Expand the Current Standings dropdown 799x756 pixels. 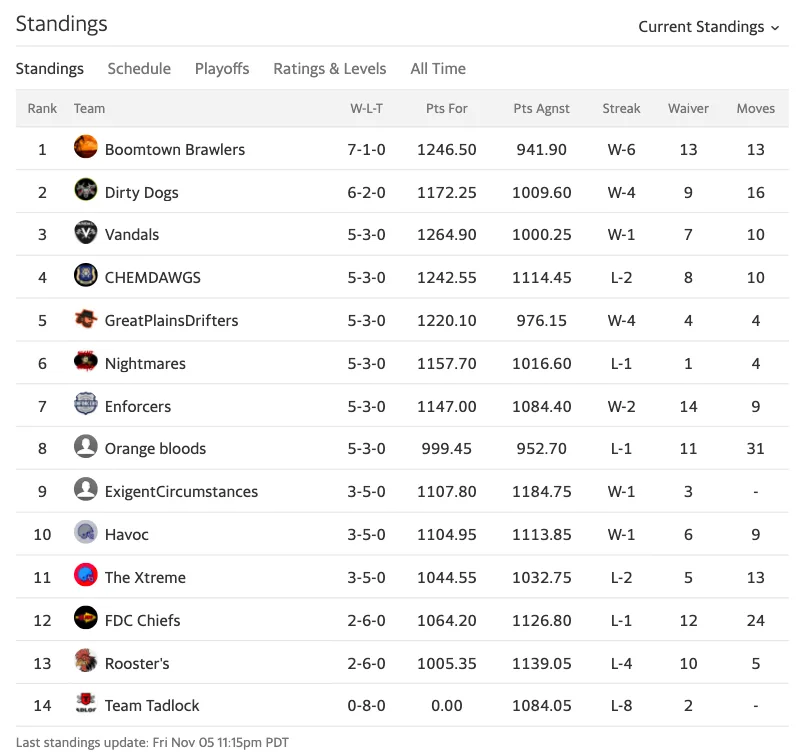709,26
